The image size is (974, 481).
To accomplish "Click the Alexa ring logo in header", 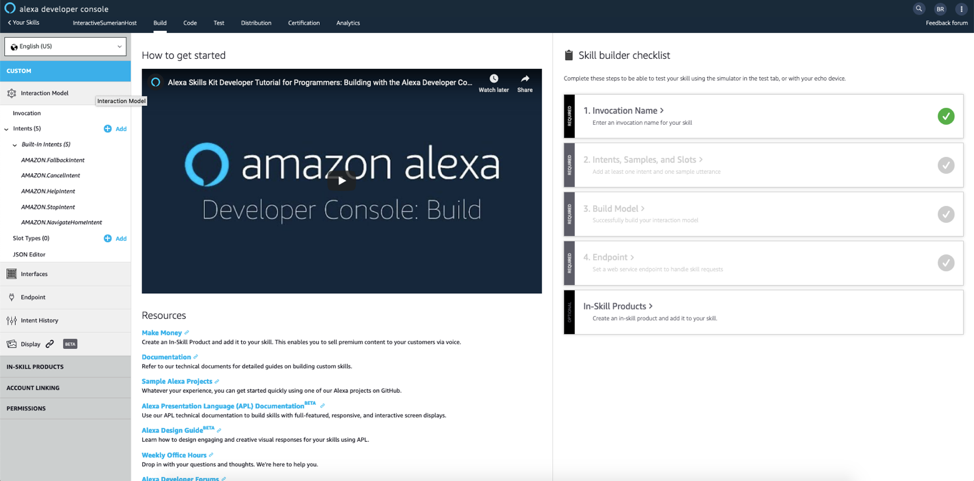I will 10,9.
